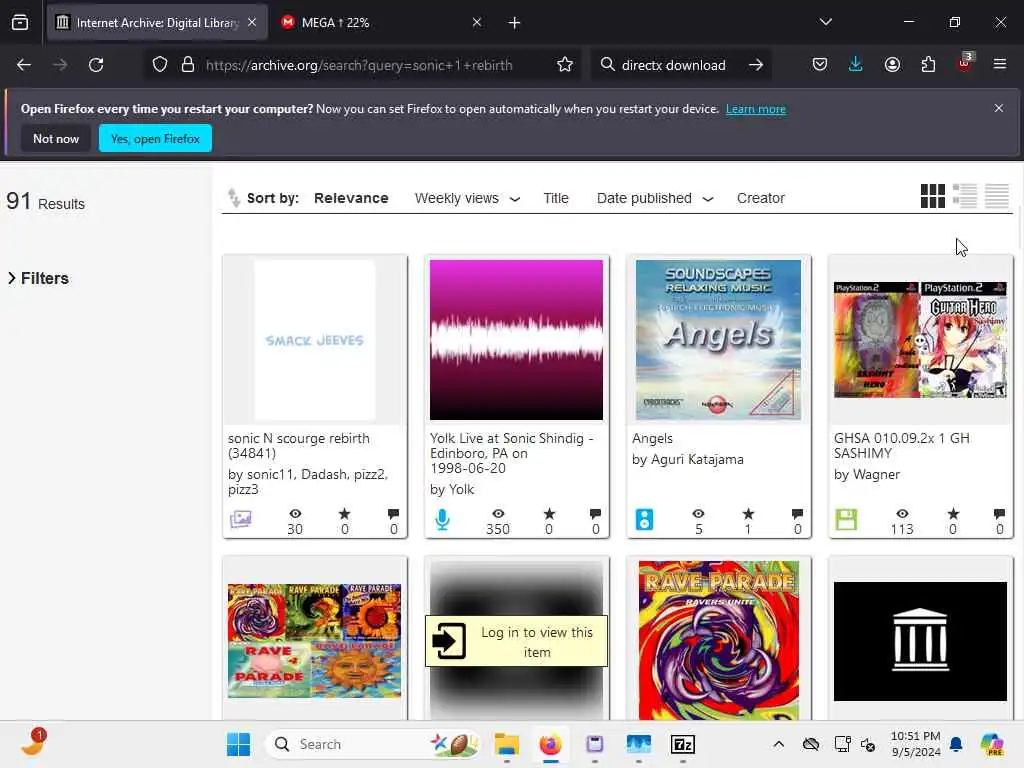Open a new browser tab
Viewport: 1024px width, 768px height.
click(x=515, y=23)
